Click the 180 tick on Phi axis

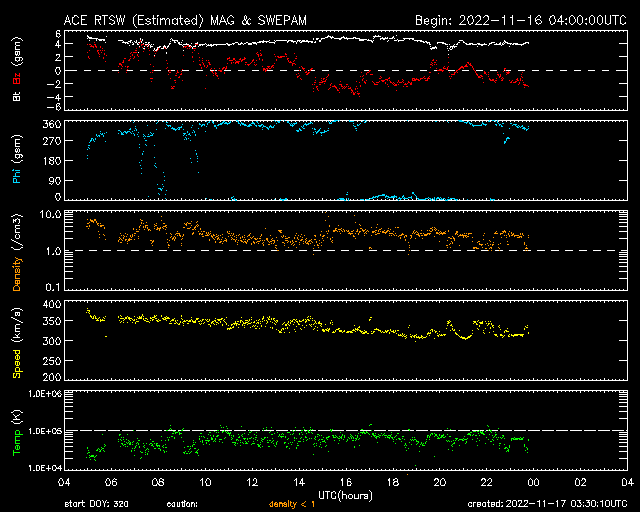[x=52, y=161]
